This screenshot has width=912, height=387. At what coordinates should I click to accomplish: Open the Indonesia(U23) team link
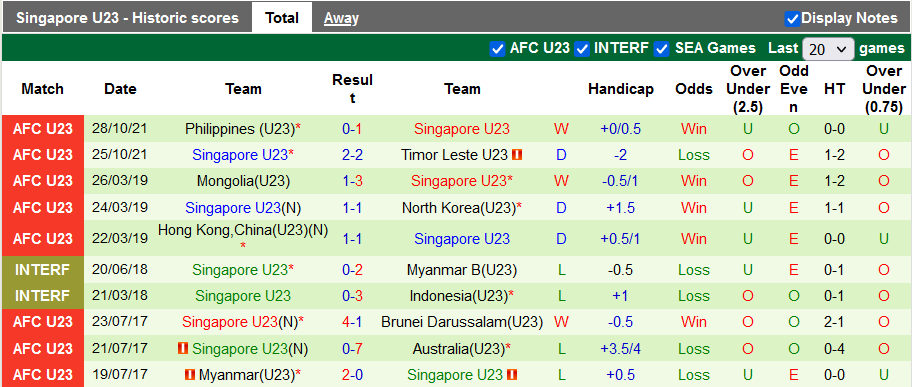point(459,296)
